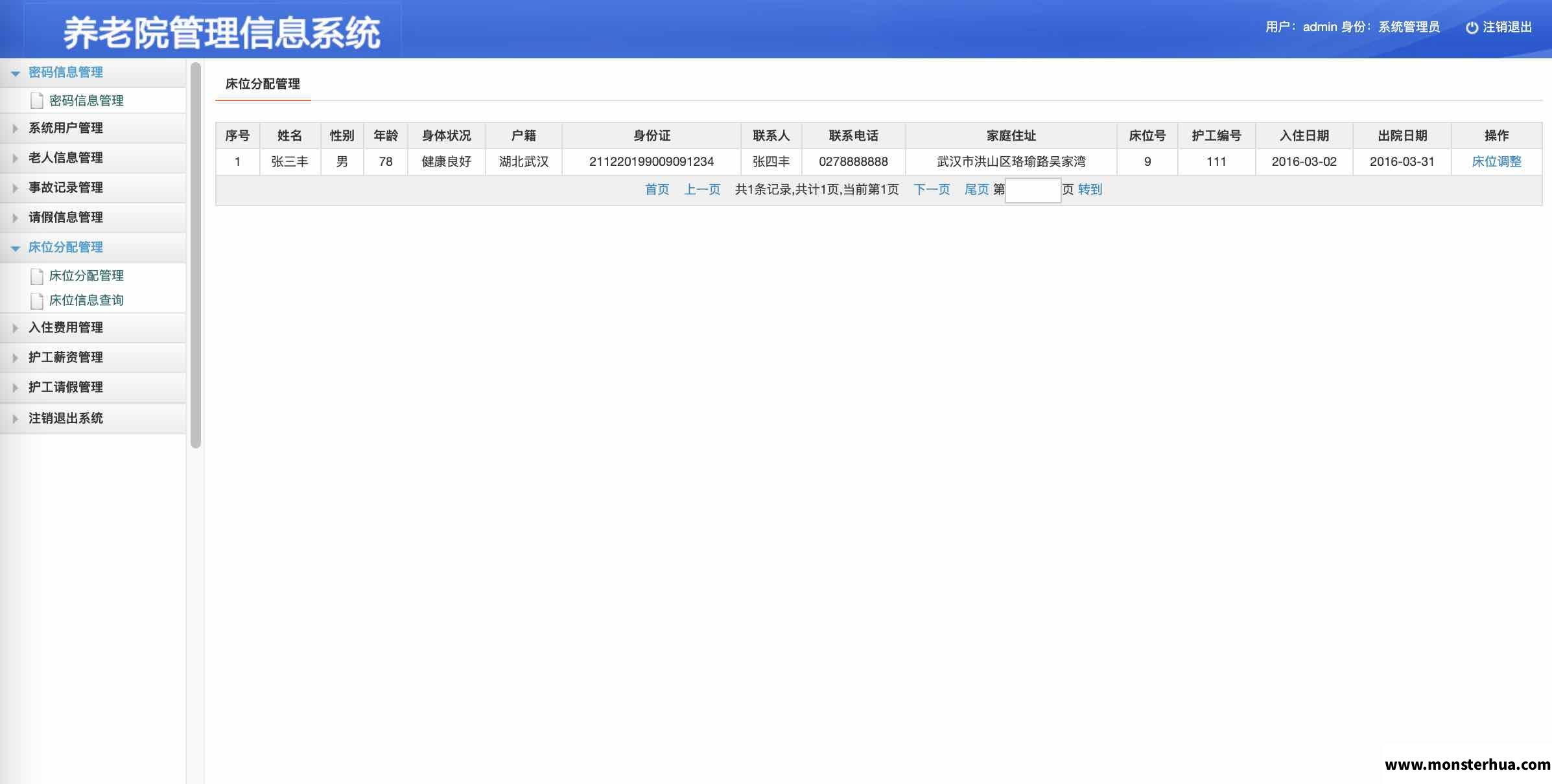
Task: Click the 床位分配管理 page tab
Action: tap(263, 84)
